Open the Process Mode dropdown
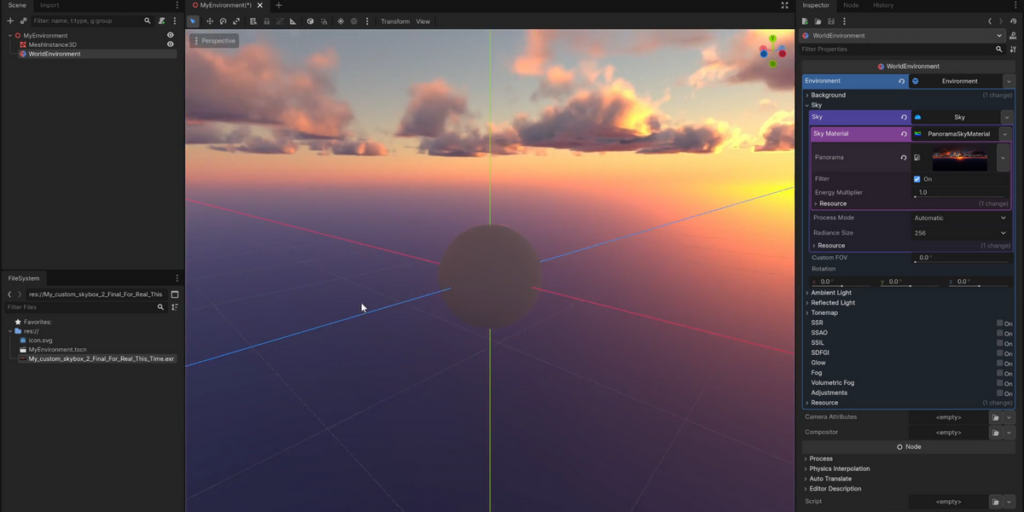1024x512 pixels. tap(959, 217)
